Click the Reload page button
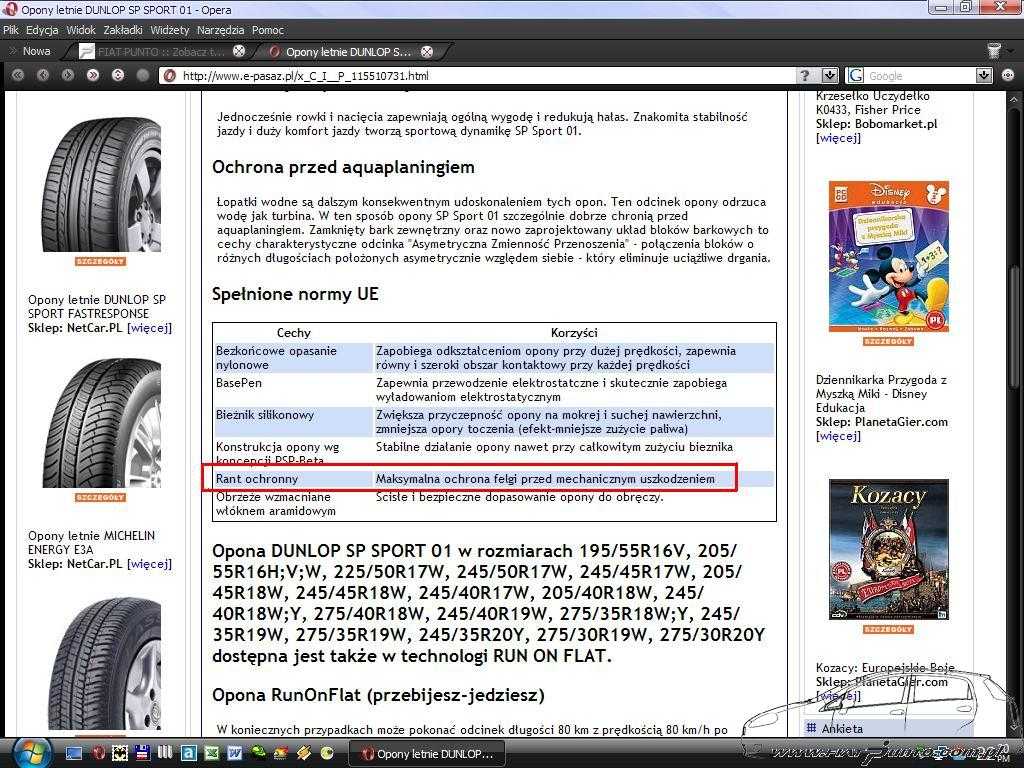 coord(118,75)
